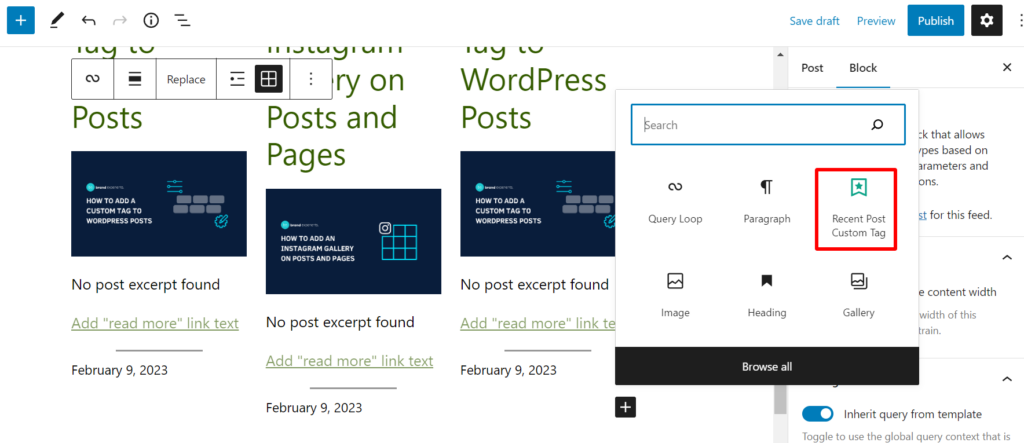Screen dimensions: 1024x443
Task: Click the first post's February 9, 2023 date
Action: (x=120, y=370)
